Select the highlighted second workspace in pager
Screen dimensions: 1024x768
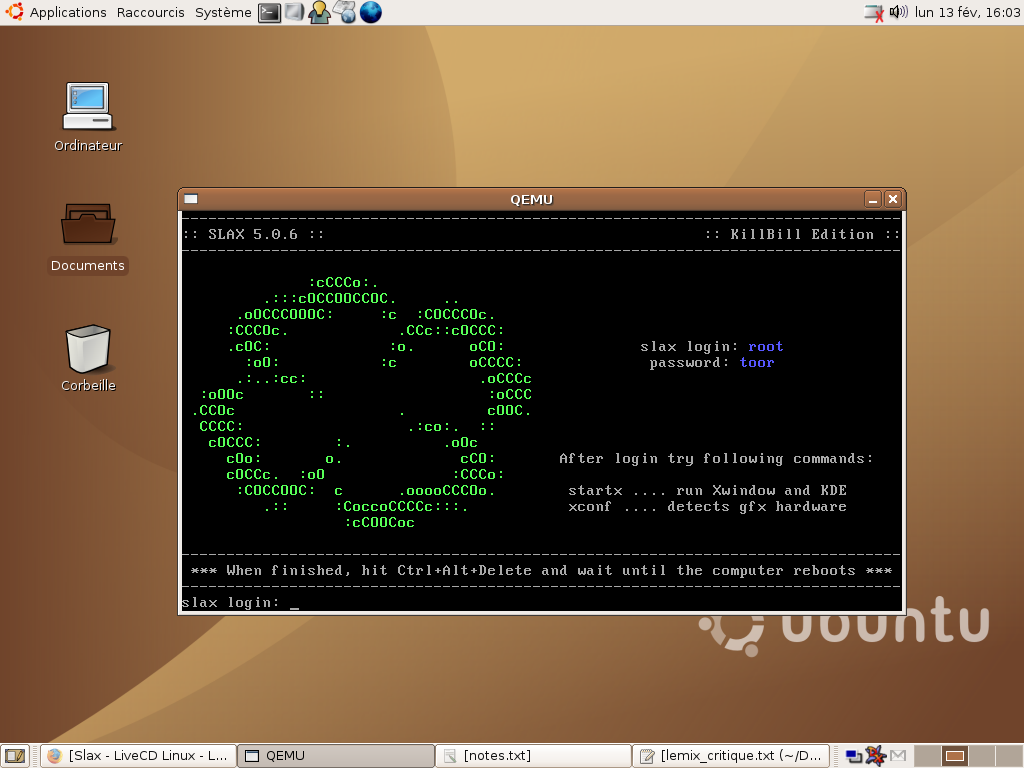coord(955,756)
